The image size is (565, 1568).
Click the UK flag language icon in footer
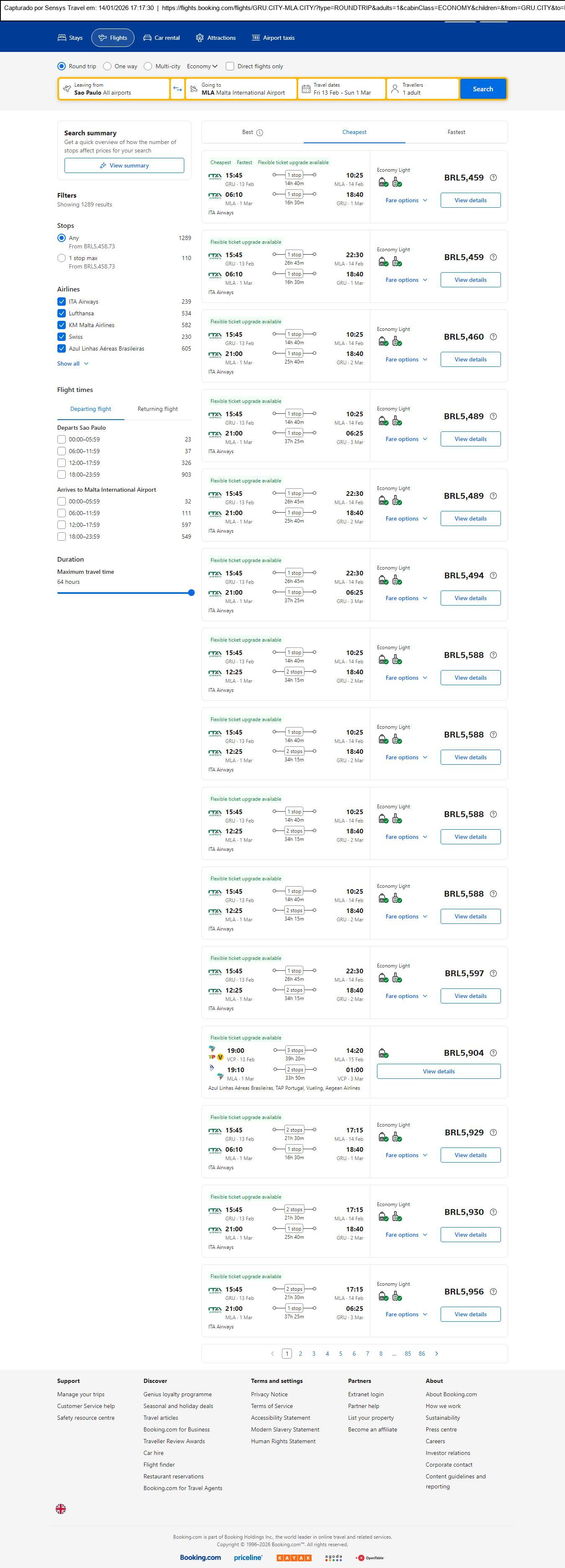[61, 1509]
